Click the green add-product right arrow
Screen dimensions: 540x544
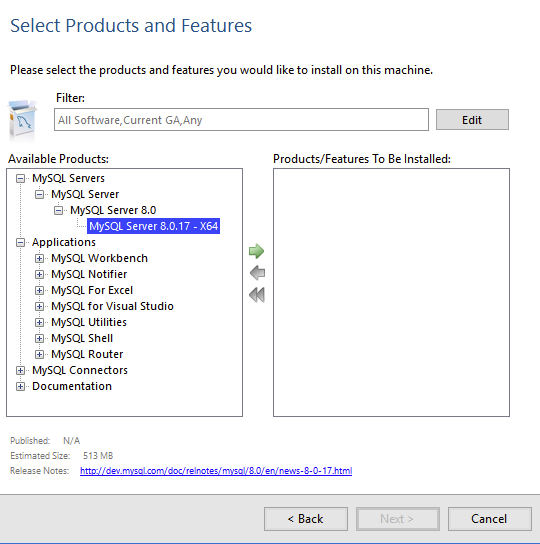256,251
